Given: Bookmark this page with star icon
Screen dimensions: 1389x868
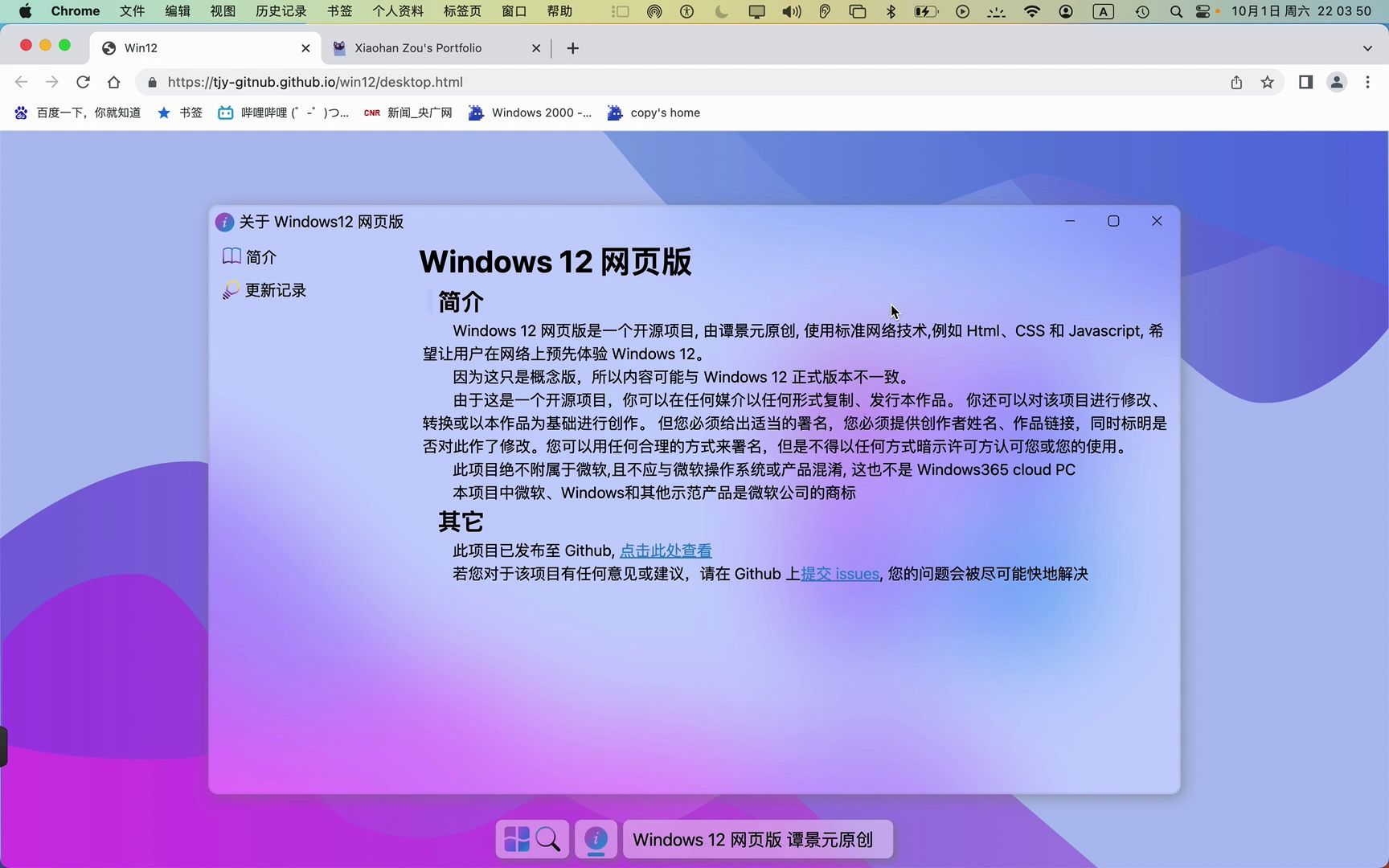Looking at the screenshot, I should click(x=1268, y=82).
